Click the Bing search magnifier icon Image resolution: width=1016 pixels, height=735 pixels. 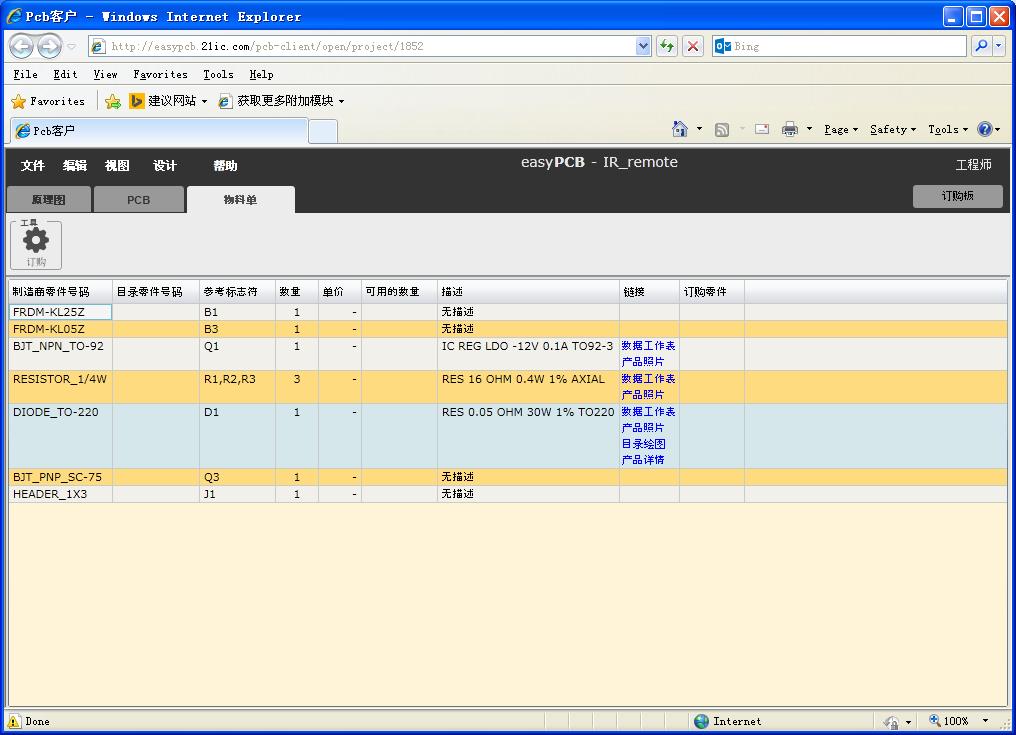(x=982, y=46)
